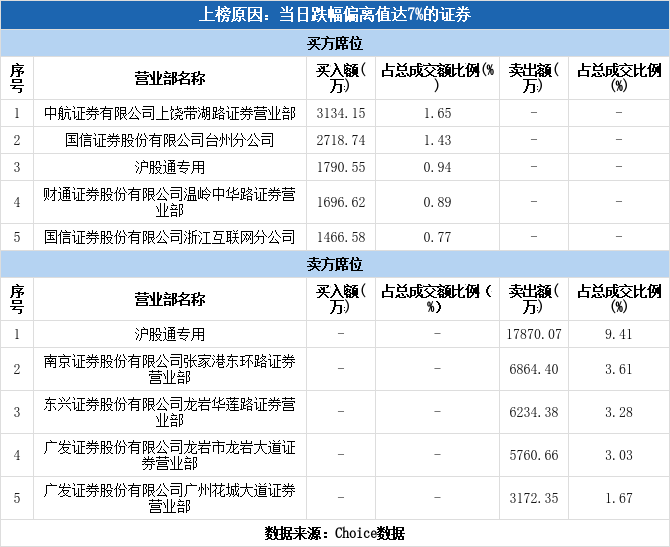Select buy amount 3134.15
This screenshot has width=670, height=547.
[341, 113]
